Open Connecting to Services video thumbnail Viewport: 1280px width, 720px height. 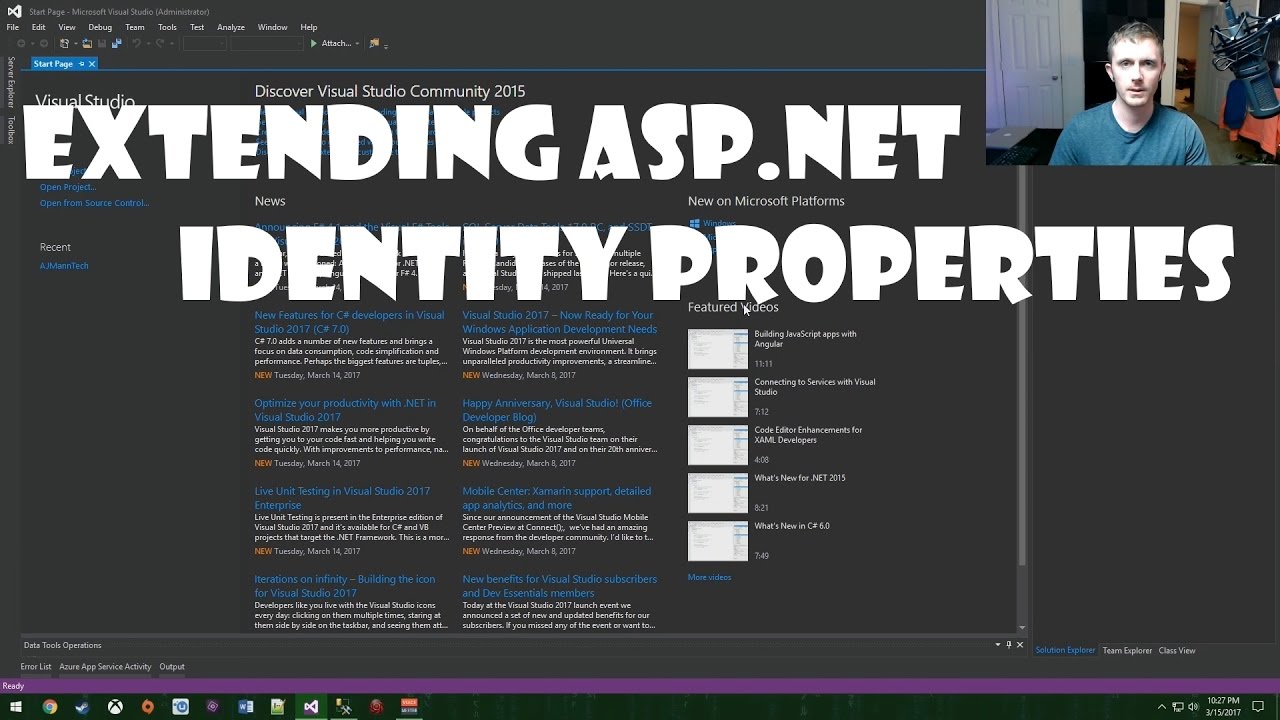(x=718, y=397)
